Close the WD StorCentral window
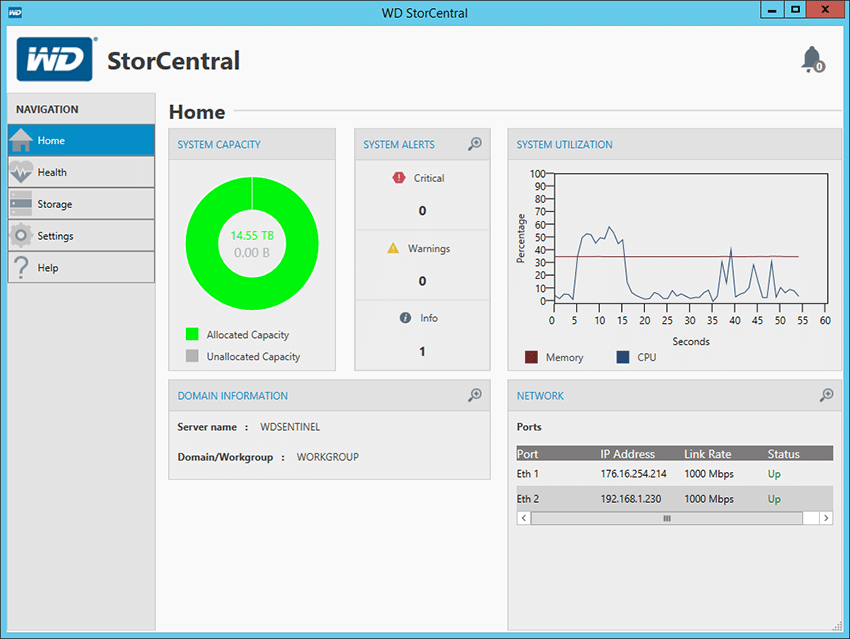The height and width of the screenshot is (639, 850). coord(825,9)
